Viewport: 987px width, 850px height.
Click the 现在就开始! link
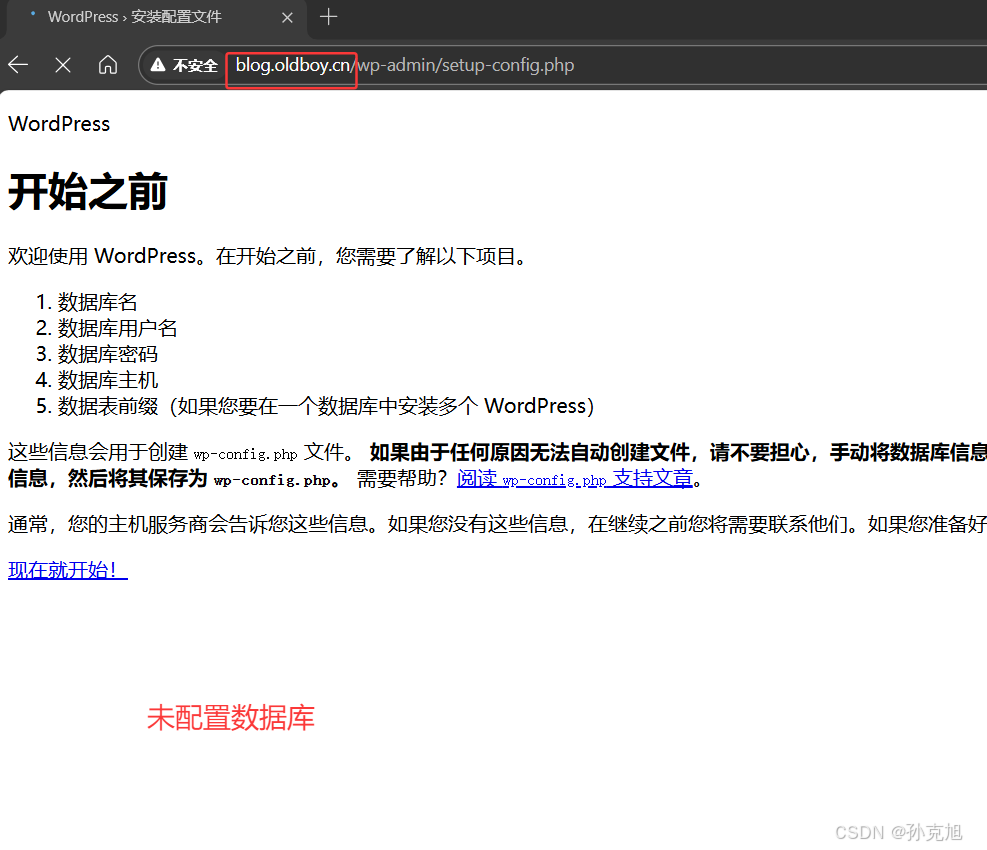[67, 570]
